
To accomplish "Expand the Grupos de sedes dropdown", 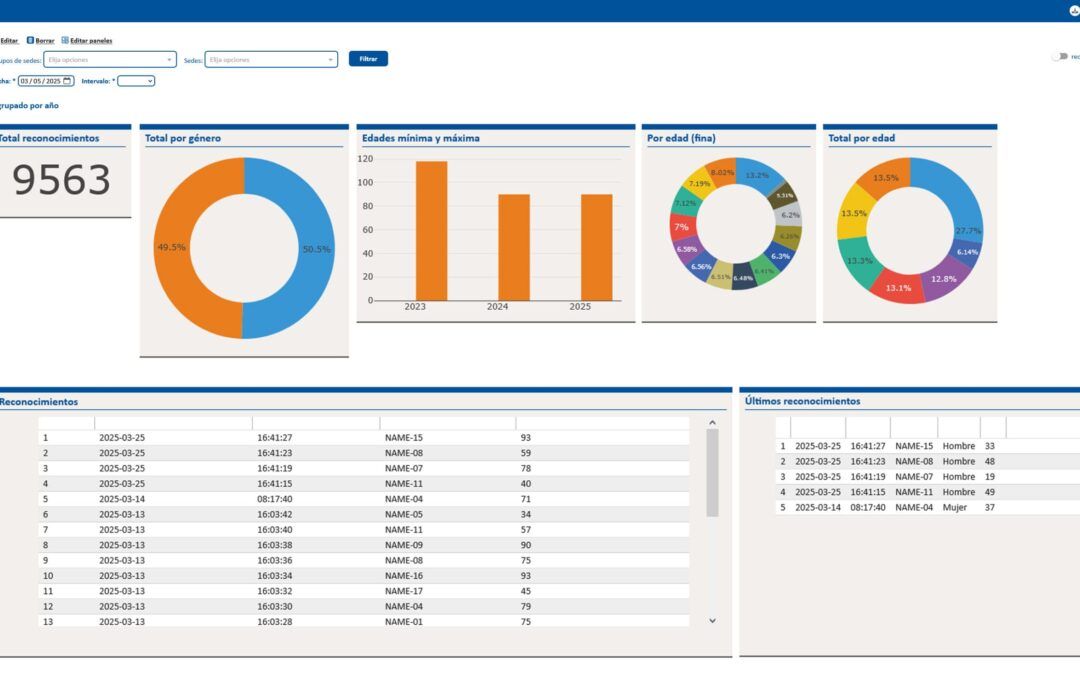I will coord(110,60).
